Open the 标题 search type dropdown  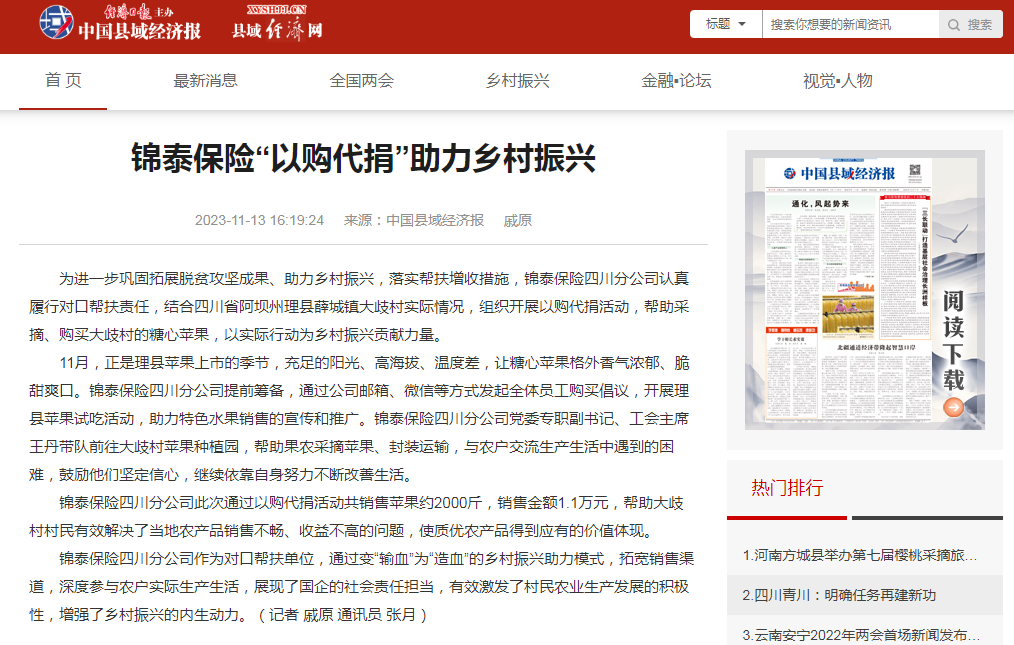tap(725, 24)
